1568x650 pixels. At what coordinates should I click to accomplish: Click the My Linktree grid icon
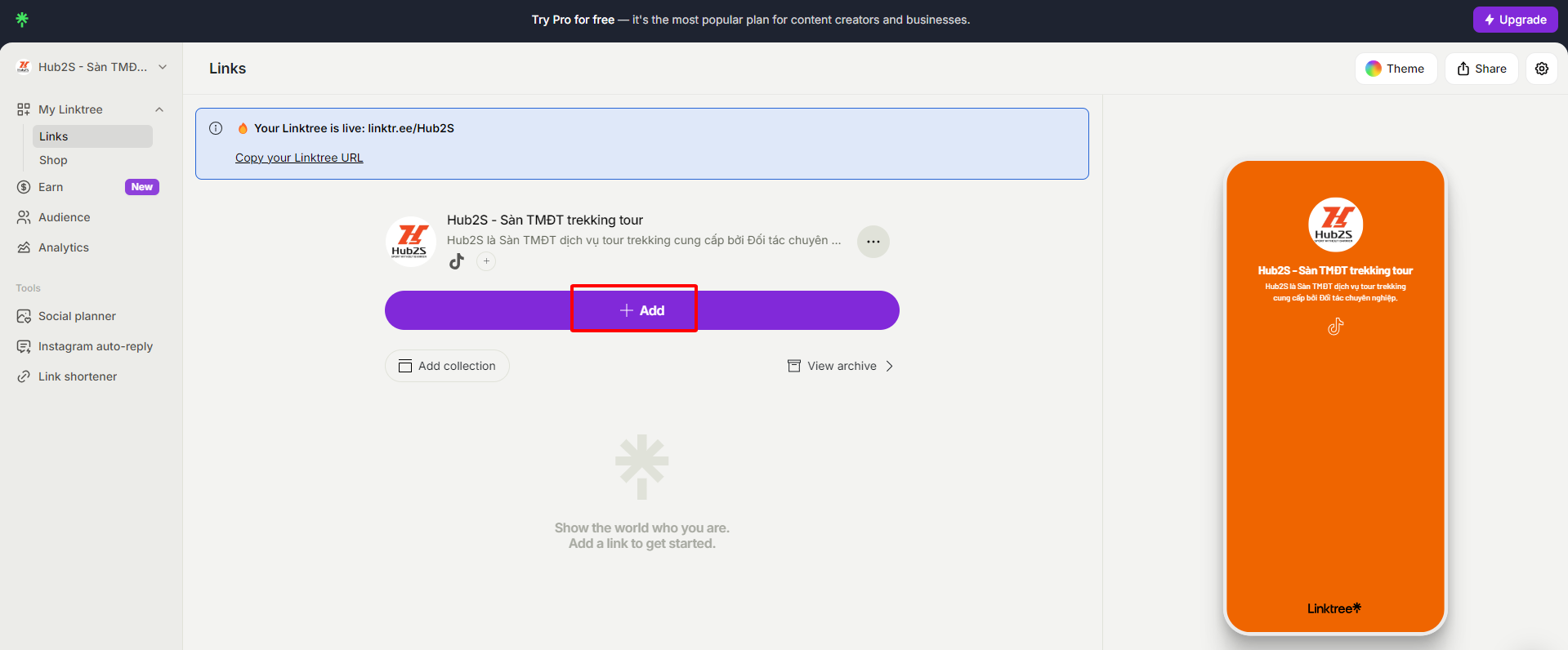pos(24,109)
